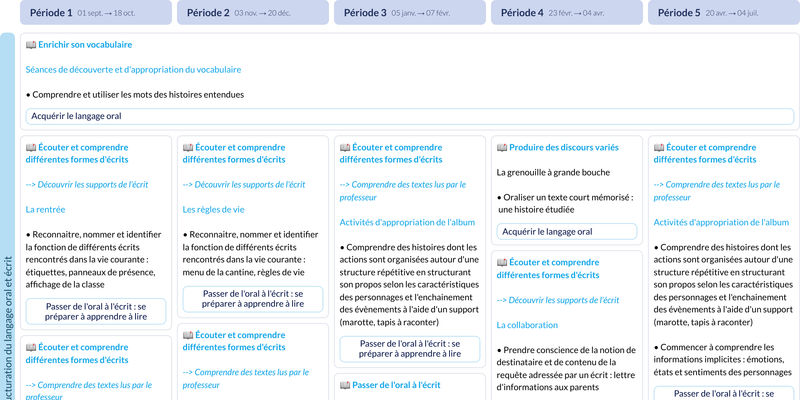Image resolution: width=800 pixels, height=400 pixels.
Task: Click the book icon beside Passer de l'oral à l'écrit title
Action: [345, 385]
